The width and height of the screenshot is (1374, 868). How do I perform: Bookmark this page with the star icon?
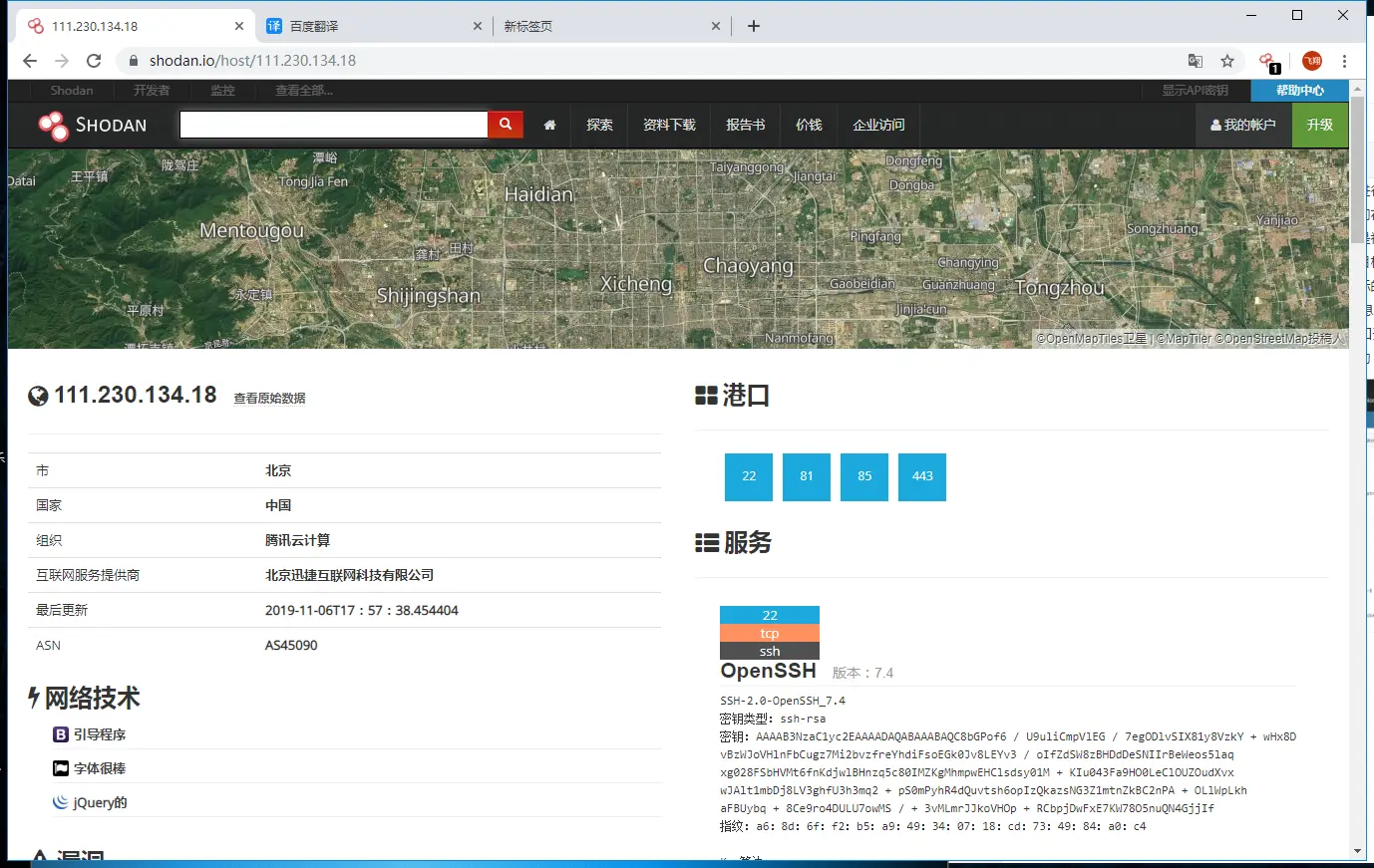pos(1227,61)
